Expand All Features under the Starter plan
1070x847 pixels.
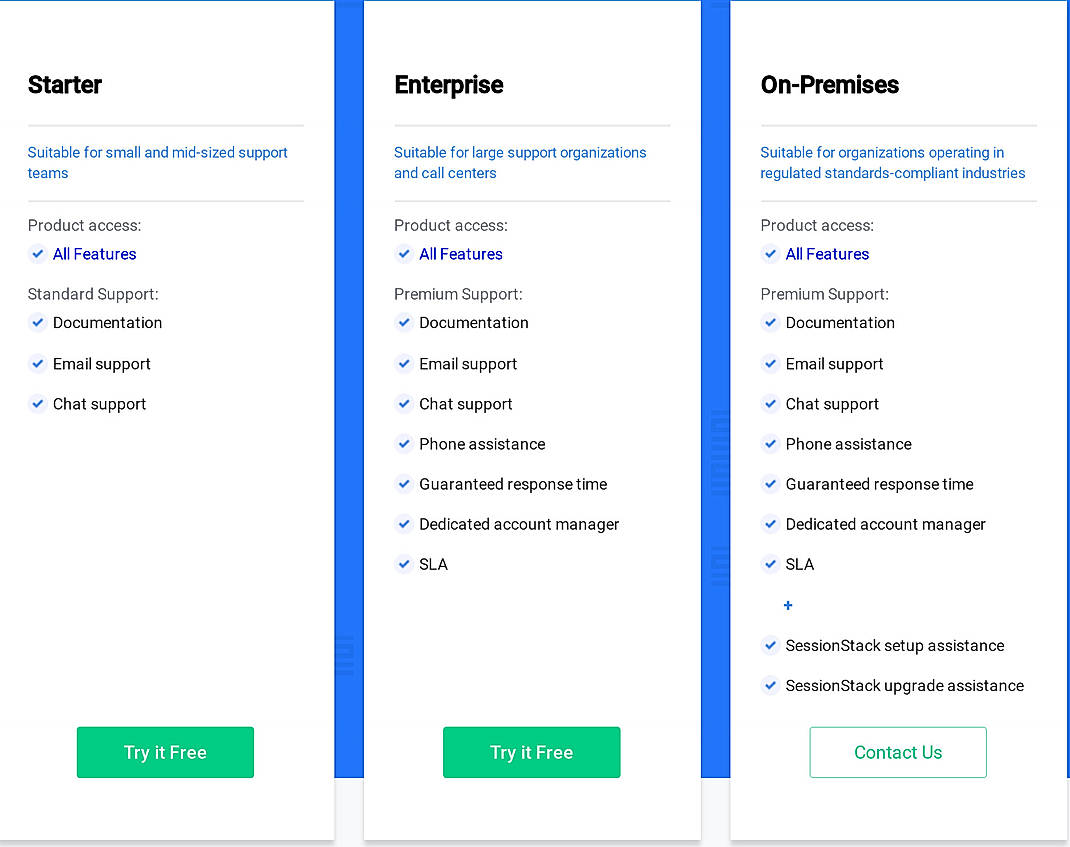pyautogui.click(x=95, y=254)
